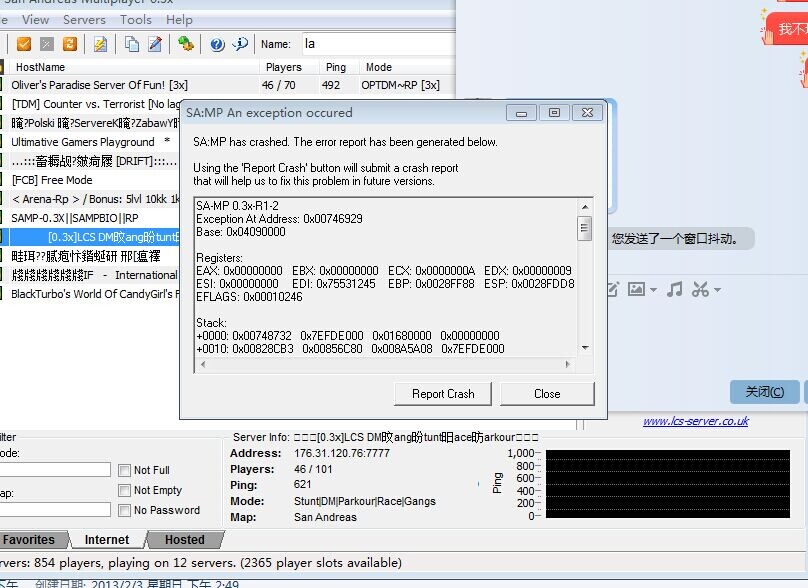The height and width of the screenshot is (588, 808).
Task: Open the Help menu
Action: 179,20
